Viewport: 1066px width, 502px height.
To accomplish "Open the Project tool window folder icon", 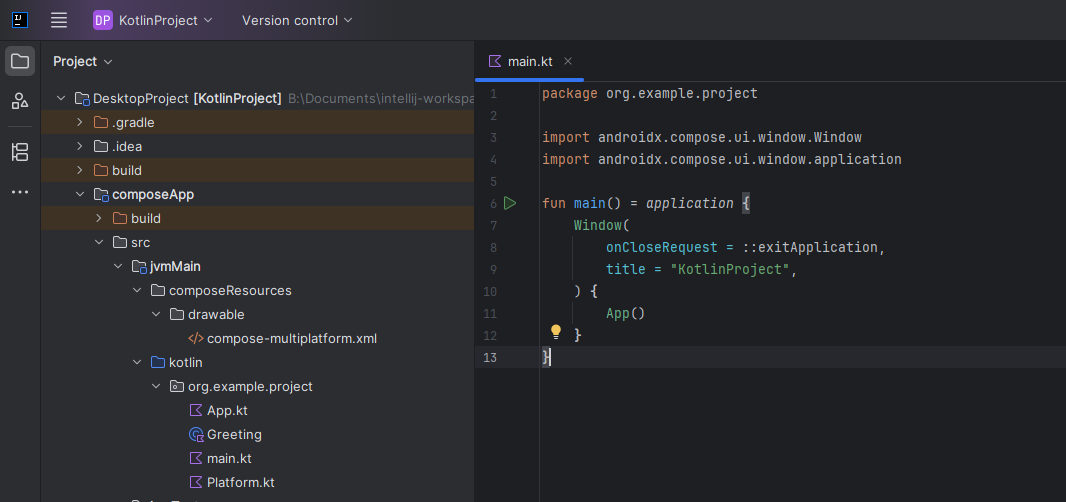I will coord(20,61).
